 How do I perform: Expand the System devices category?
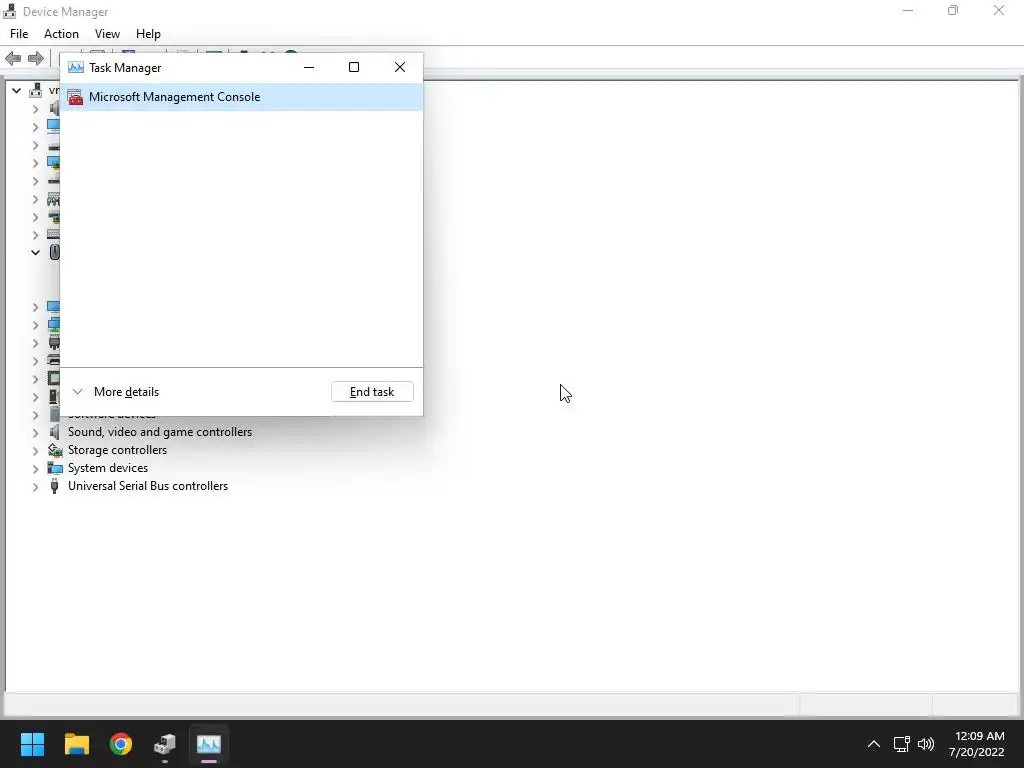(x=35, y=468)
